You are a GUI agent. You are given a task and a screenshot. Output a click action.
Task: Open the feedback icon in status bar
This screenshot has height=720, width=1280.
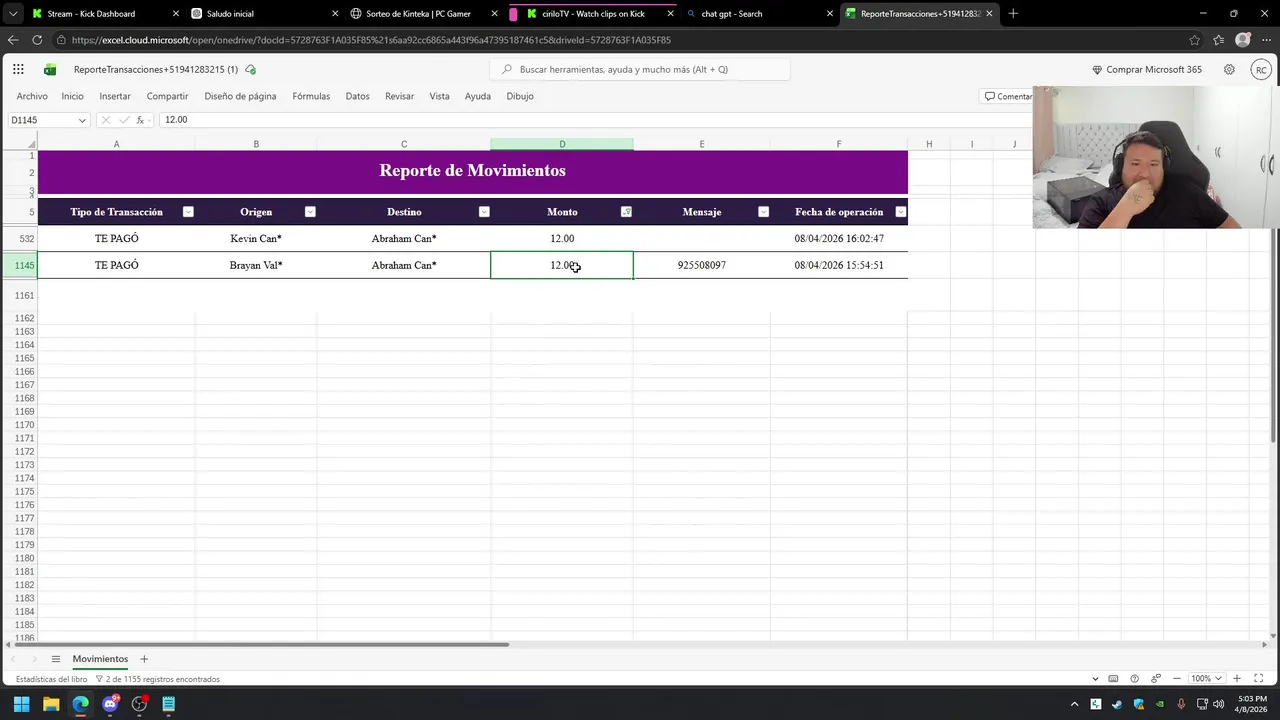pyautogui.click(x=1156, y=679)
